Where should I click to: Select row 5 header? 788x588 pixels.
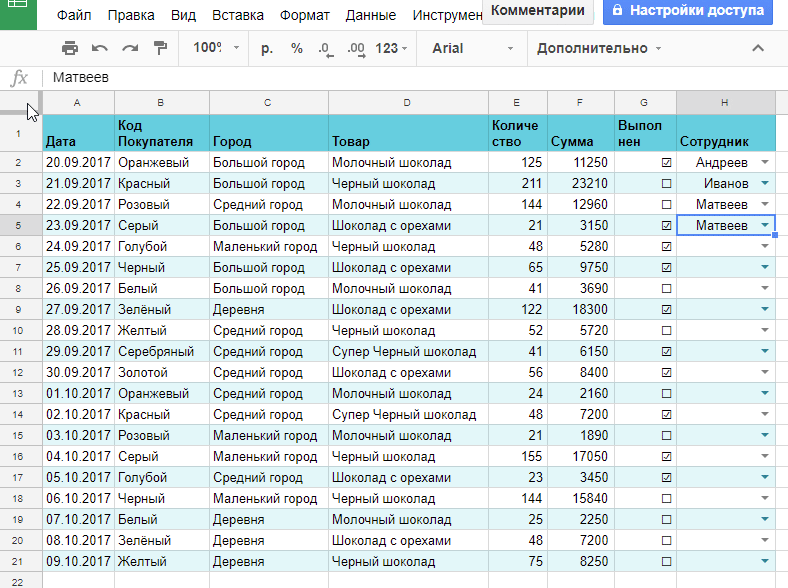click(x=21, y=226)
